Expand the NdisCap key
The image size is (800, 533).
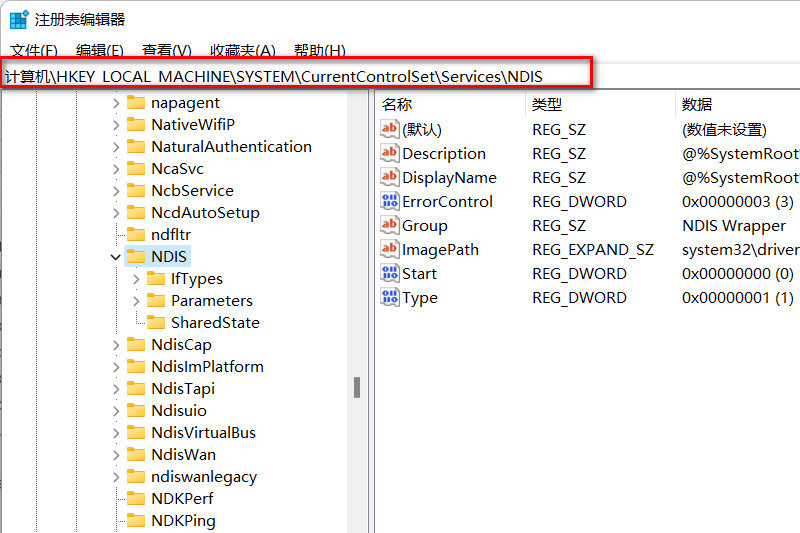[x=116, y=345]
